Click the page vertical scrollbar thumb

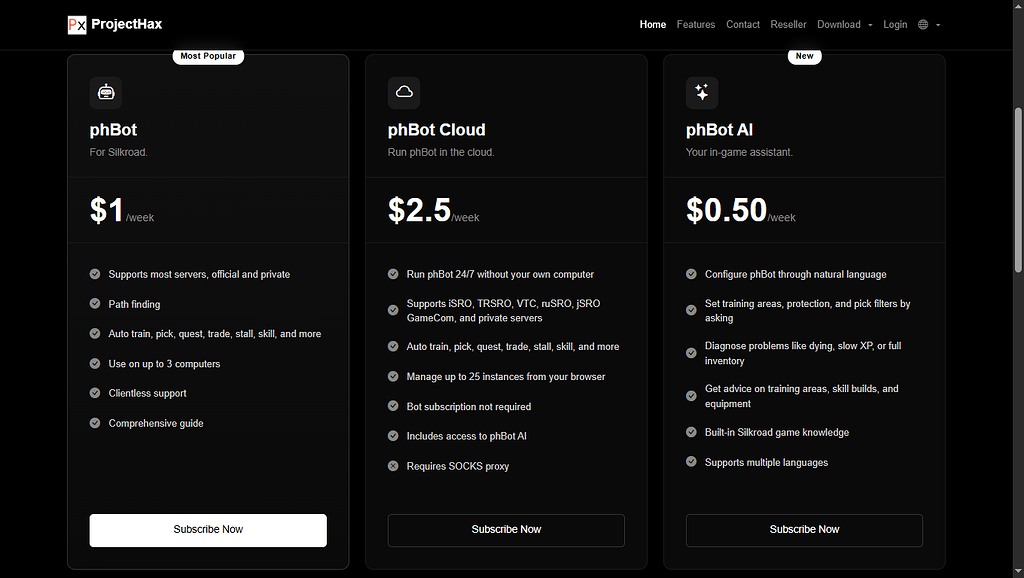point(1018,189)
